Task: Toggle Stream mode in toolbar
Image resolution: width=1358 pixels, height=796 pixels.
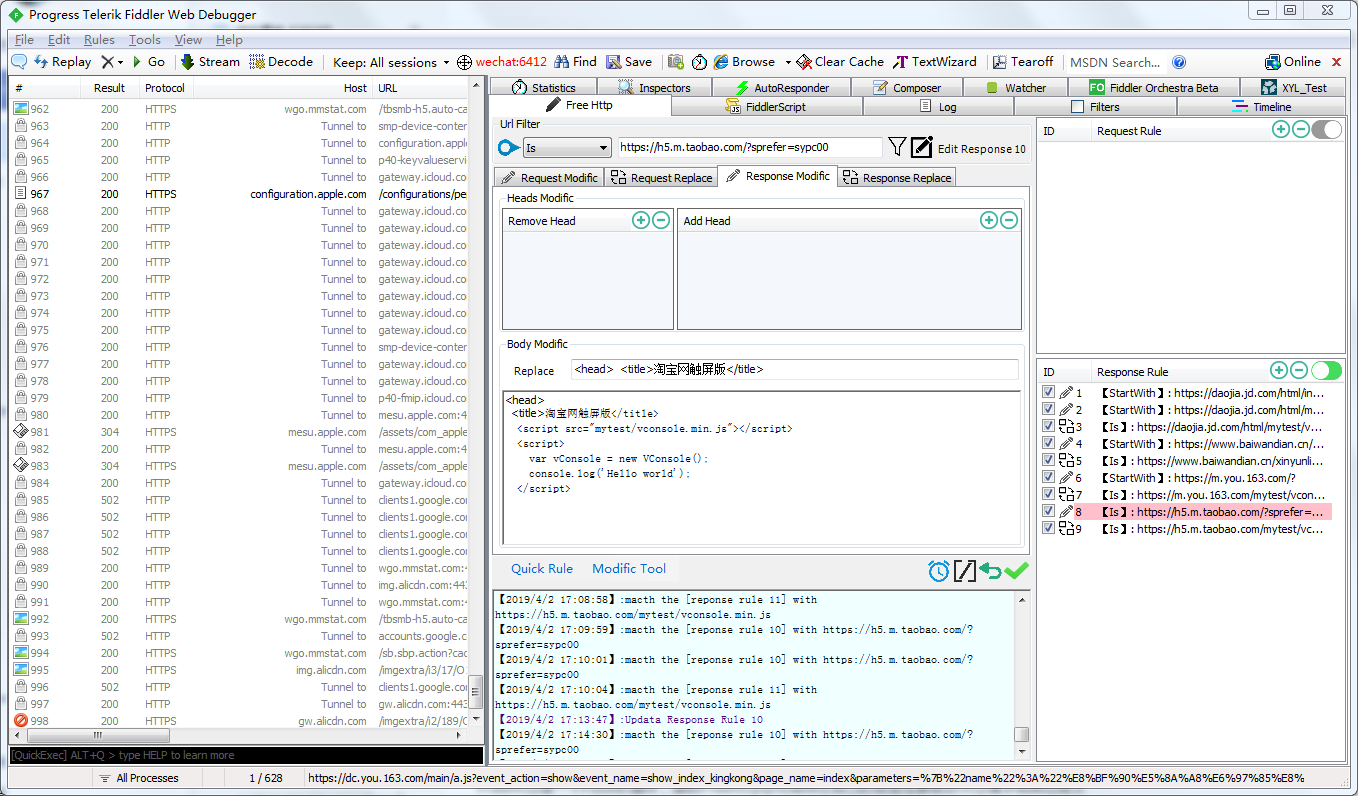Action: pyautogui.click(x=210, y=62)
